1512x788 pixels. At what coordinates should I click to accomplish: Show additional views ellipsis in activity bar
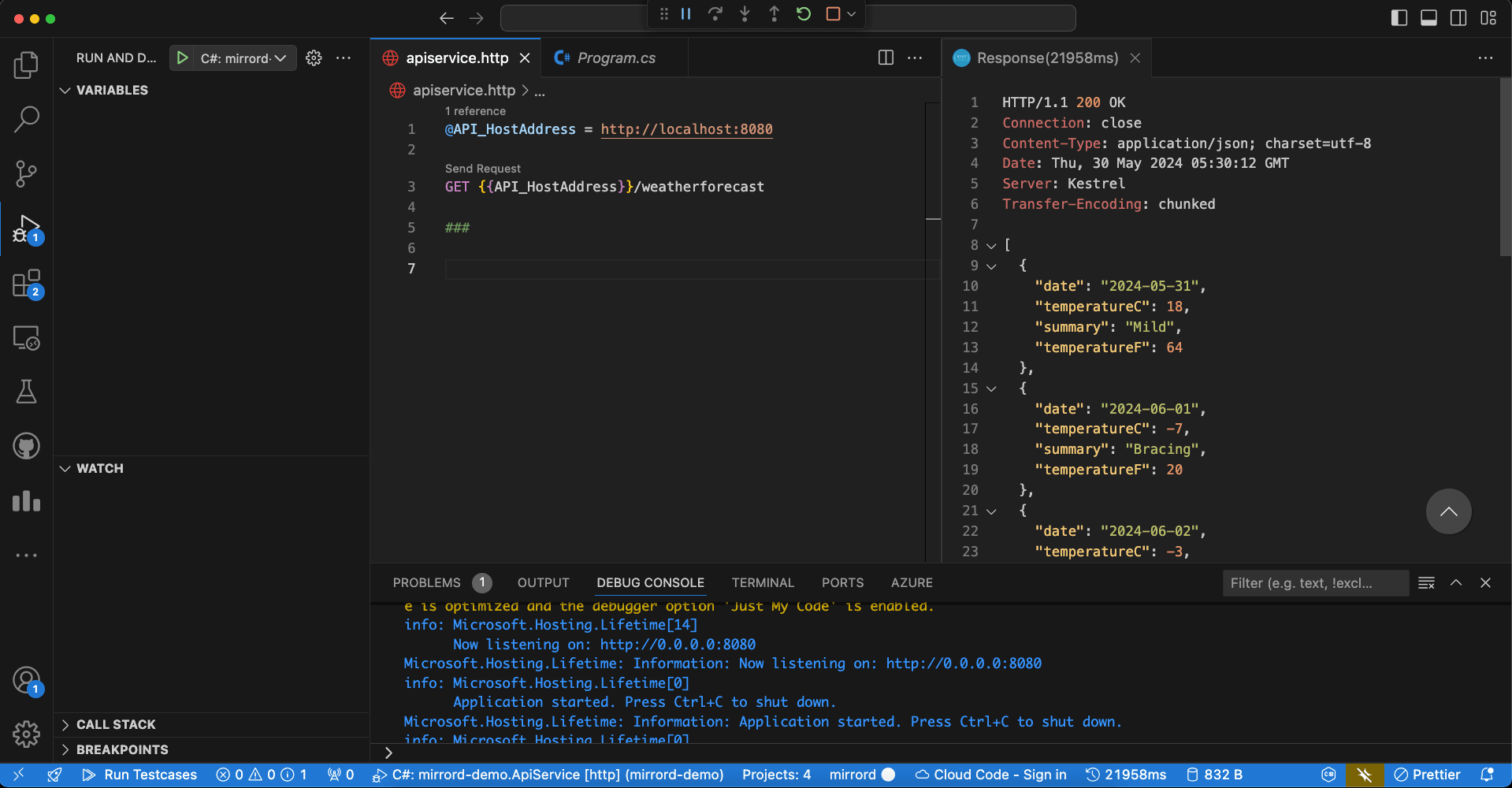(26, 556)
